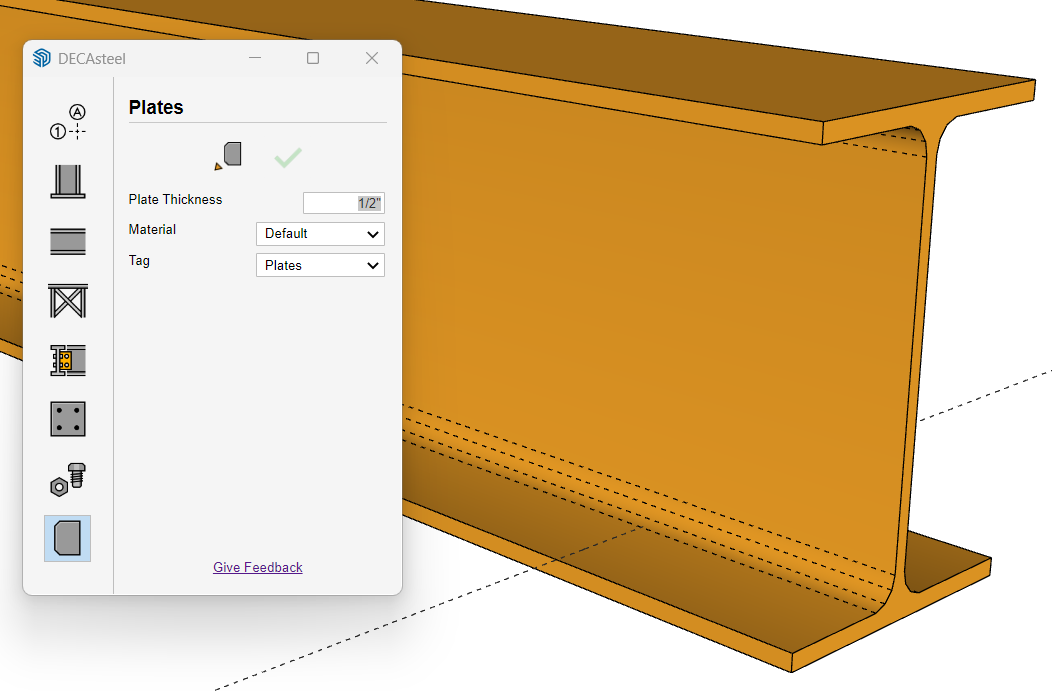
Task: Select the Base plate tool with four holes
Action: point(68,419)
